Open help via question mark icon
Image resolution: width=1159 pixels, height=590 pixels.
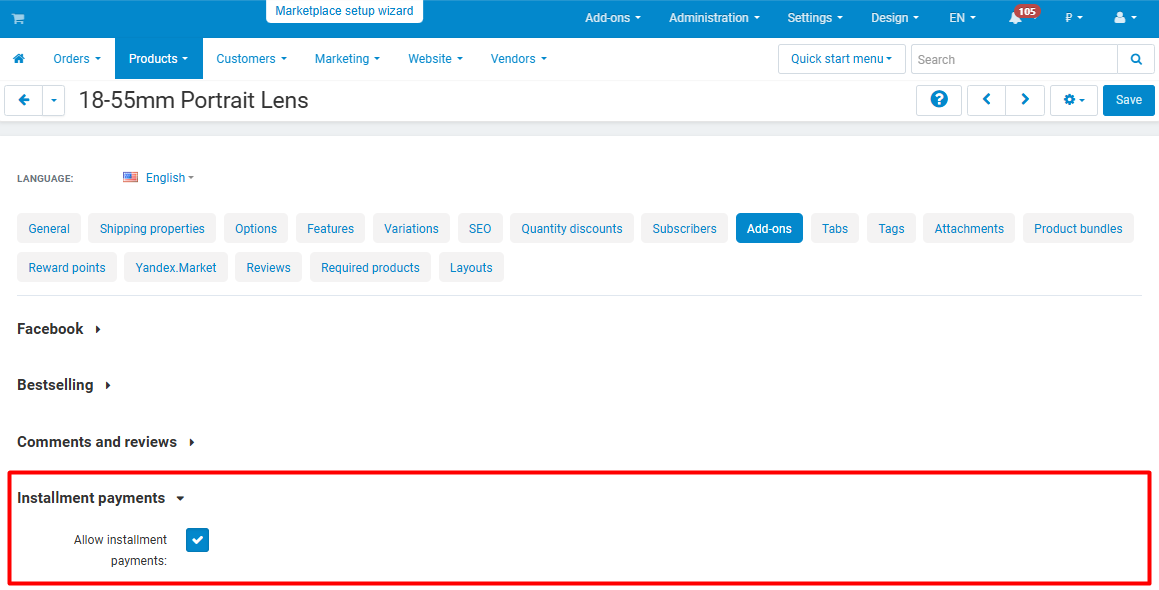(939, 100)
